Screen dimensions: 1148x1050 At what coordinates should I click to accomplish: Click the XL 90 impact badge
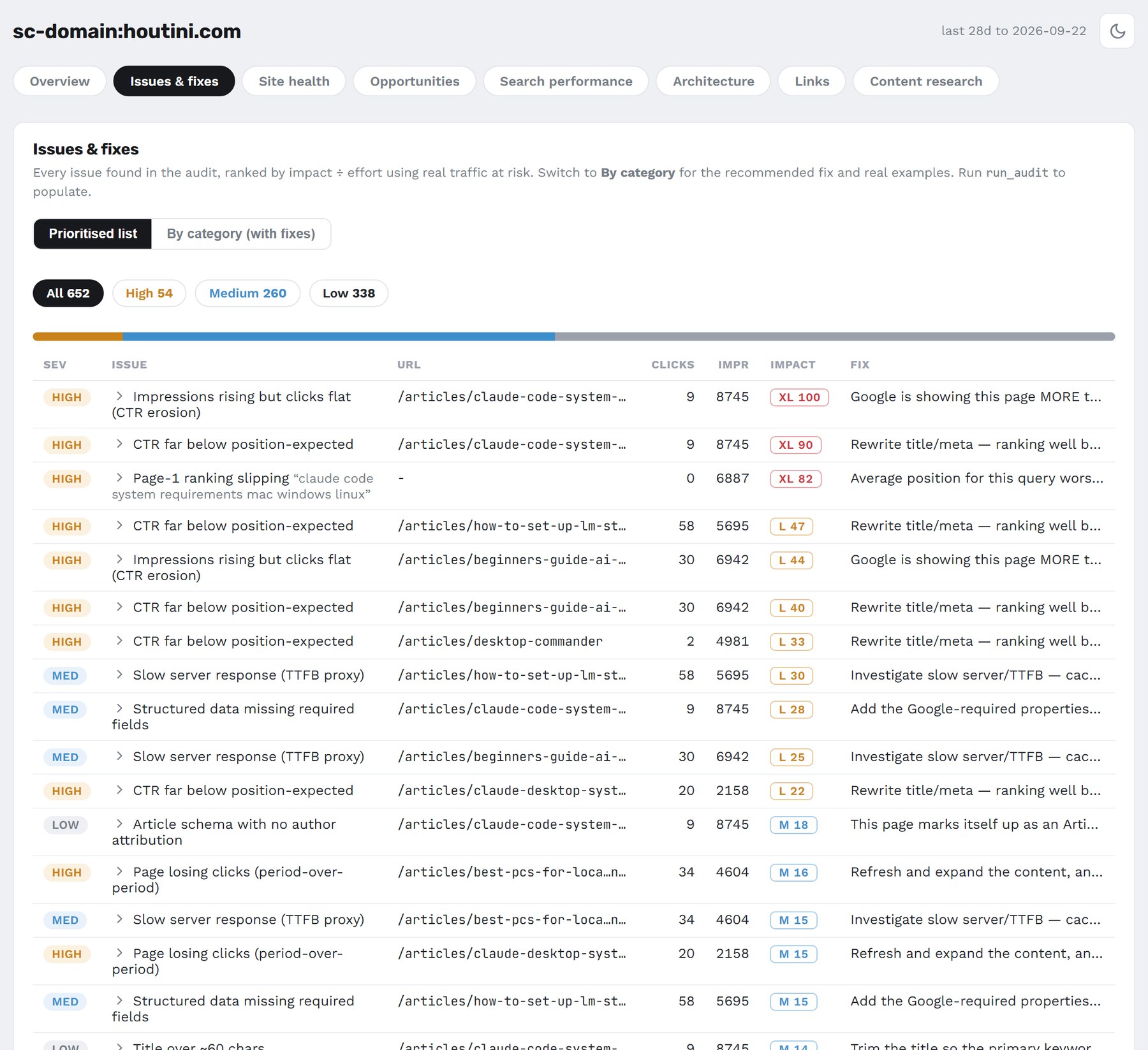coord(796,445)
